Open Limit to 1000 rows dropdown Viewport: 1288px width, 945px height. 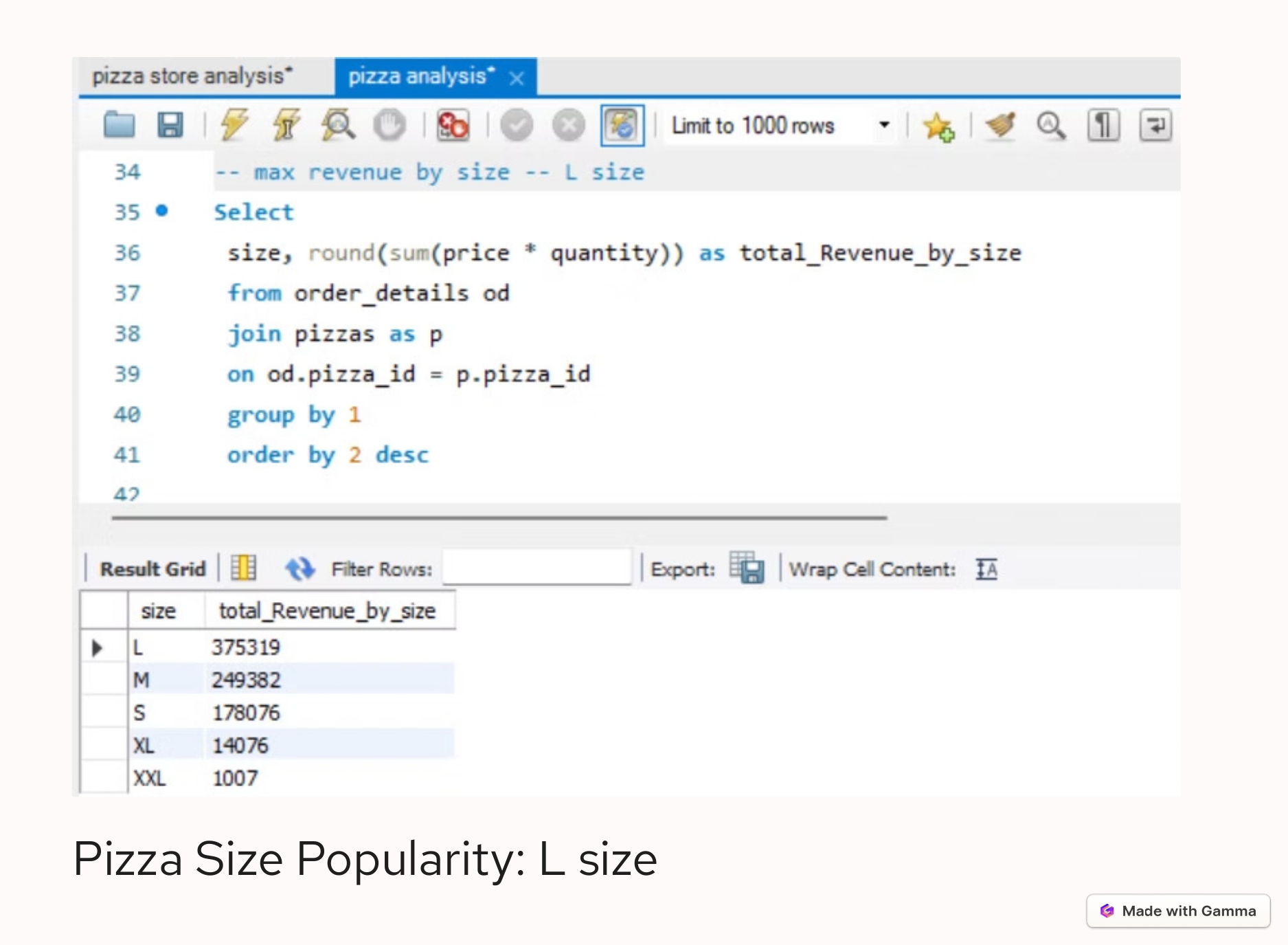click(781, 126)
